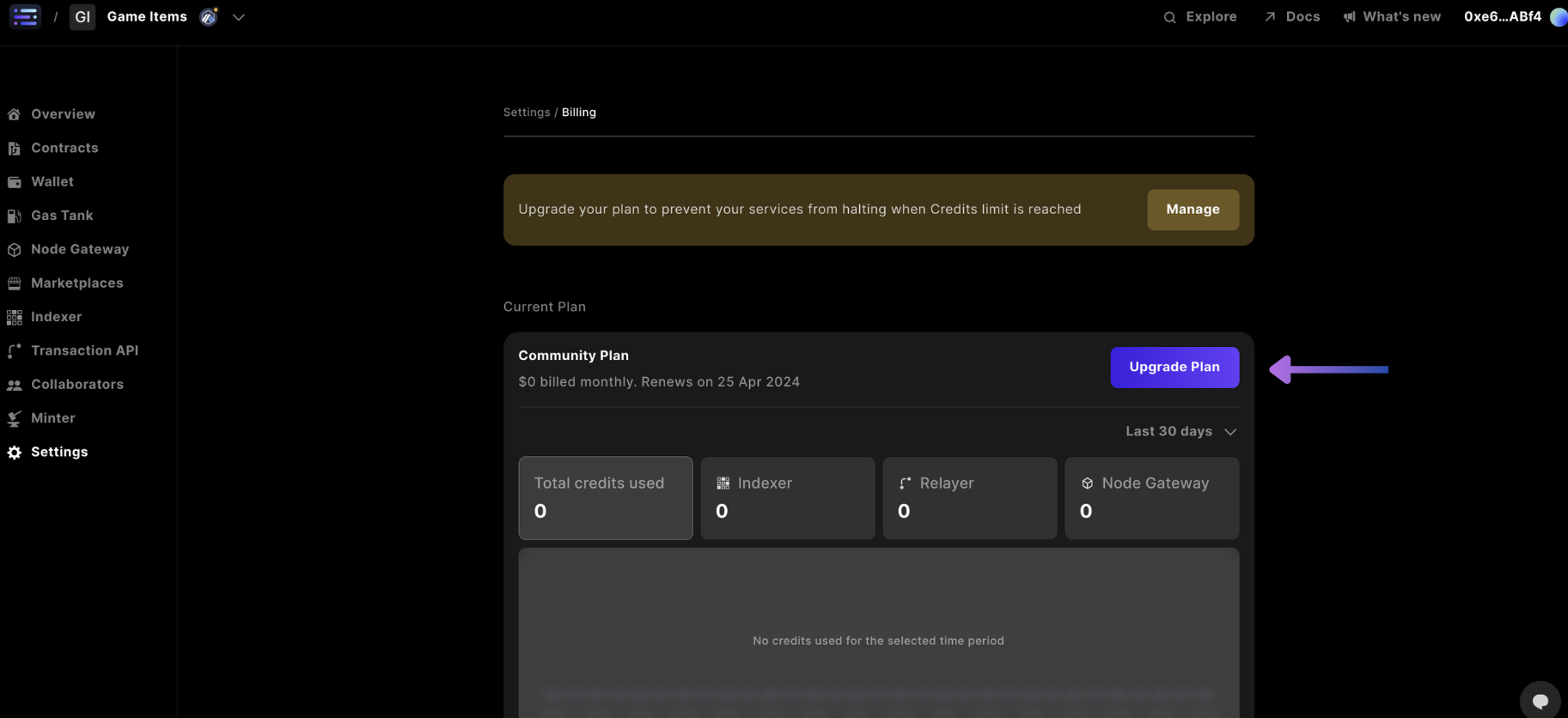Click the Collaborators people icon
The image size is (1568, 718).
click(x=15, y=385)
